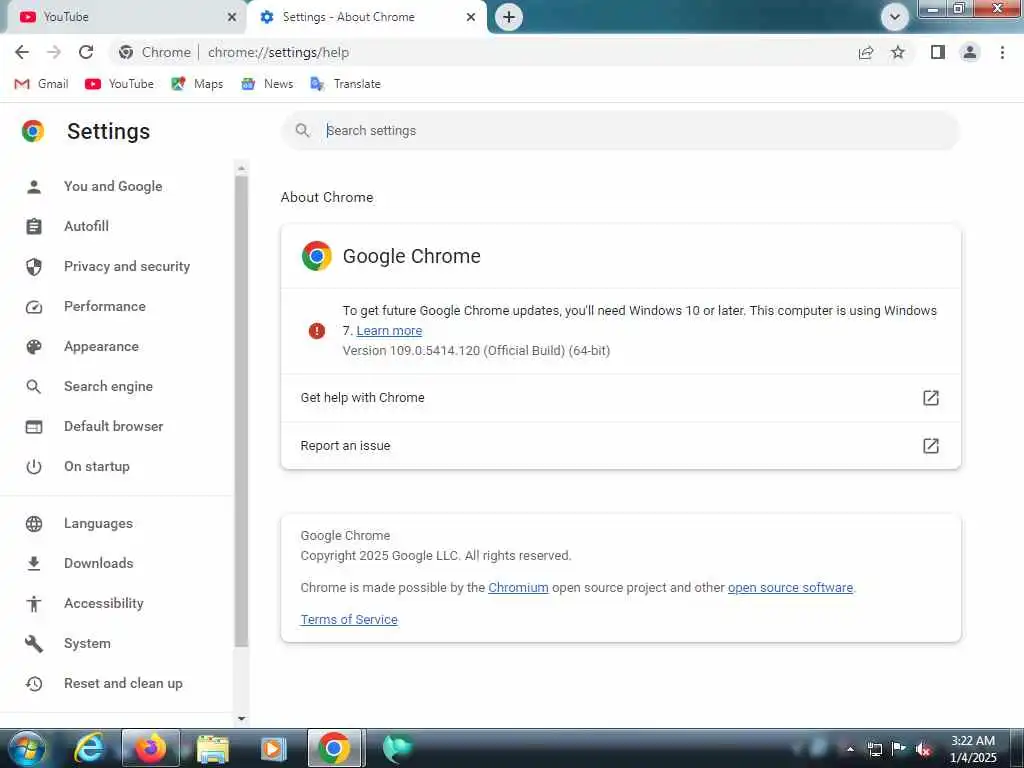
Task: Click the Search settings field
Action: point(620,131)
